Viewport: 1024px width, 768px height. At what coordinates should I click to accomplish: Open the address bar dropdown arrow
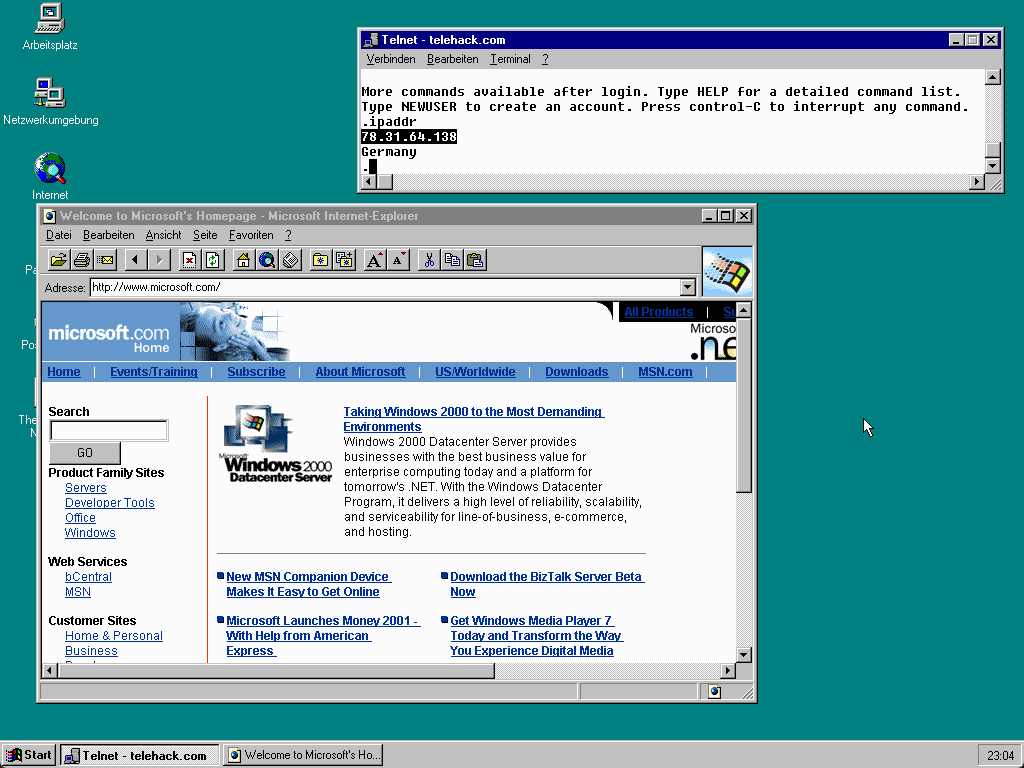(x=688, y=287)
